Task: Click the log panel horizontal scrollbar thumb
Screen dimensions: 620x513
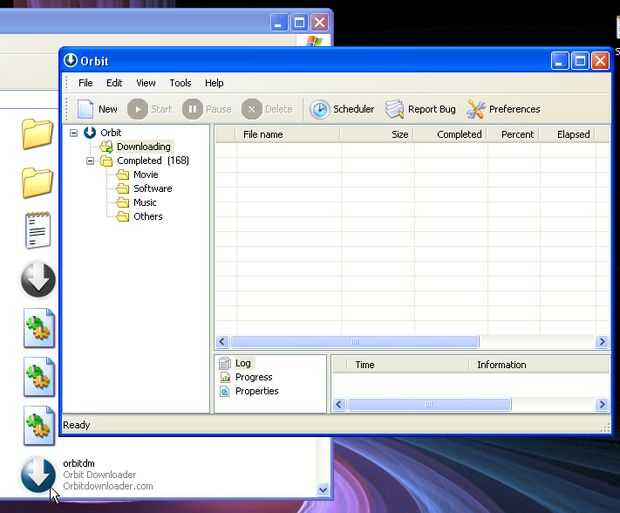Action: pyautogui.click(x=429, y=404)
